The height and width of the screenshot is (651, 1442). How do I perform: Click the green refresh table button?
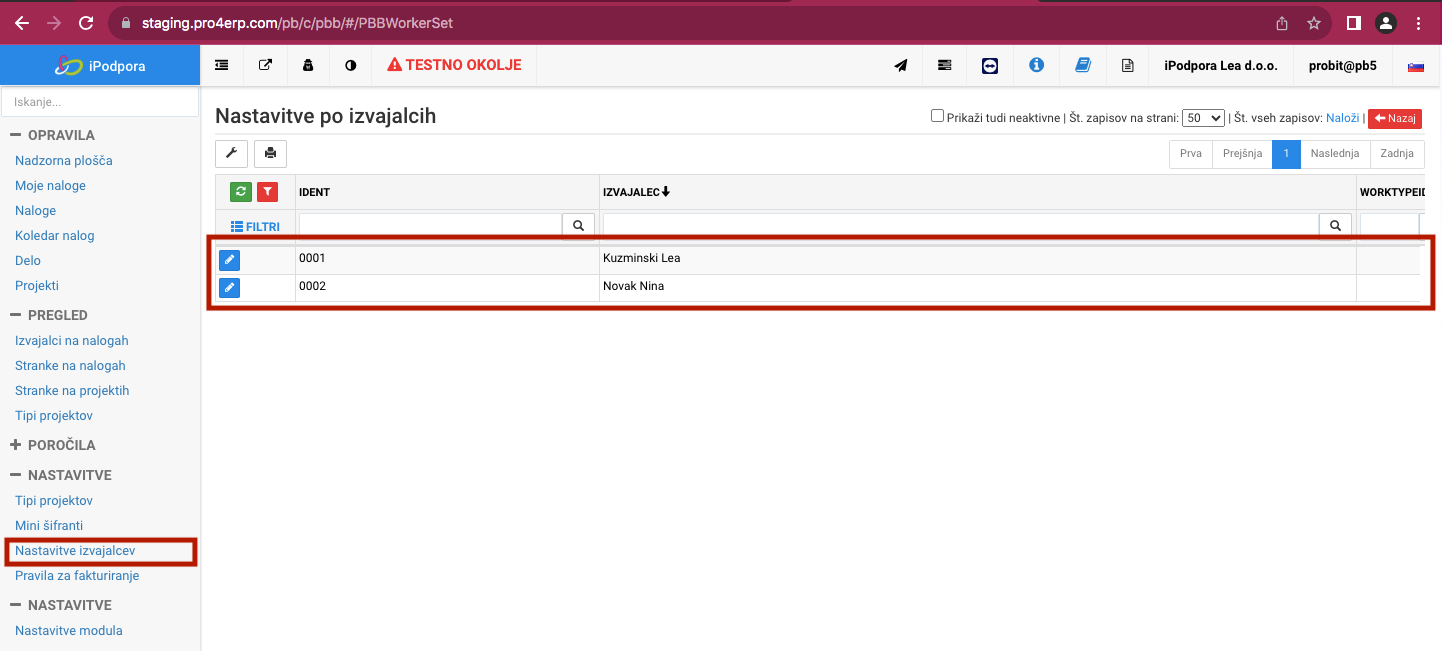(x=241, y=192)
